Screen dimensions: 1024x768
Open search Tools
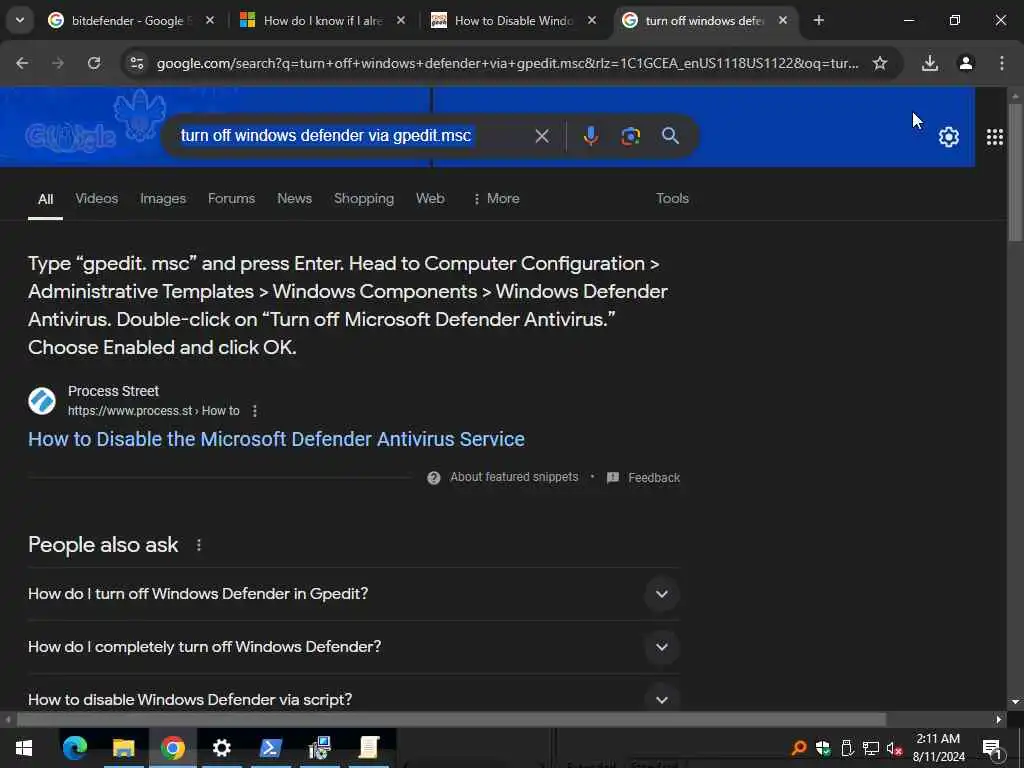tap(672, 199)
